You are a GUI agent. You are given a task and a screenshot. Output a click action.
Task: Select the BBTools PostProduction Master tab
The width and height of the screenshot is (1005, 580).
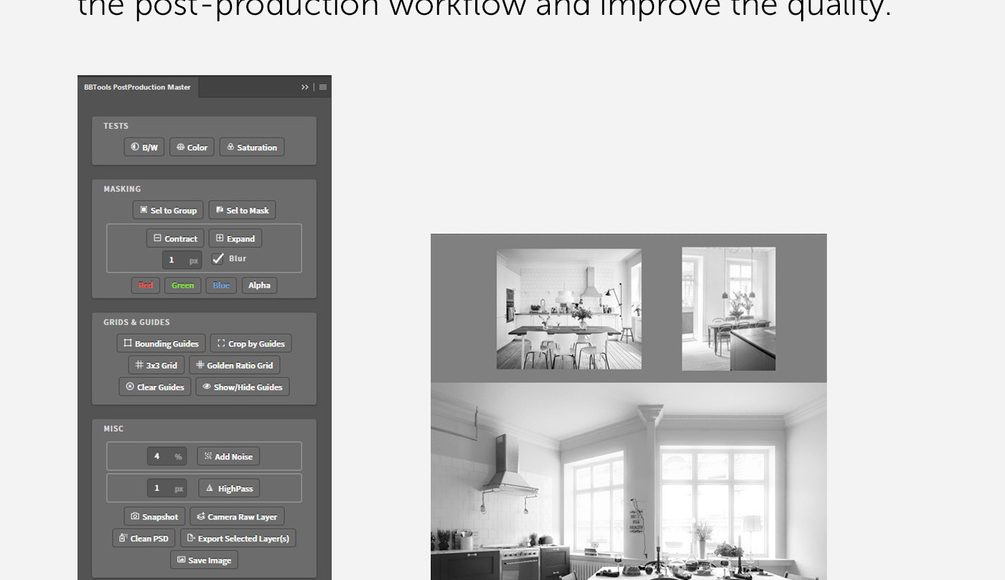pyautogui.click(x=137, y=87)
